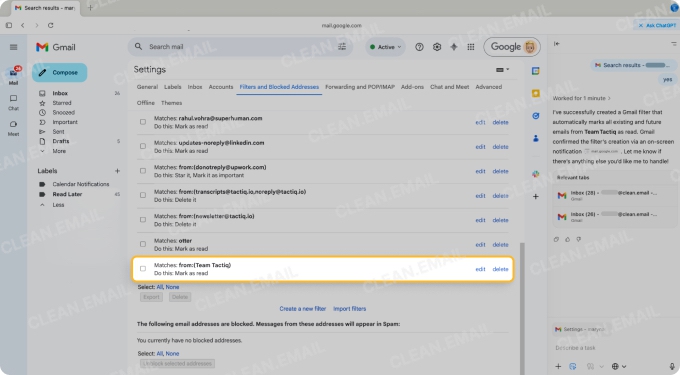Open the Mail section in left rail
Screen dimensions: 680x375
[13, 76]
